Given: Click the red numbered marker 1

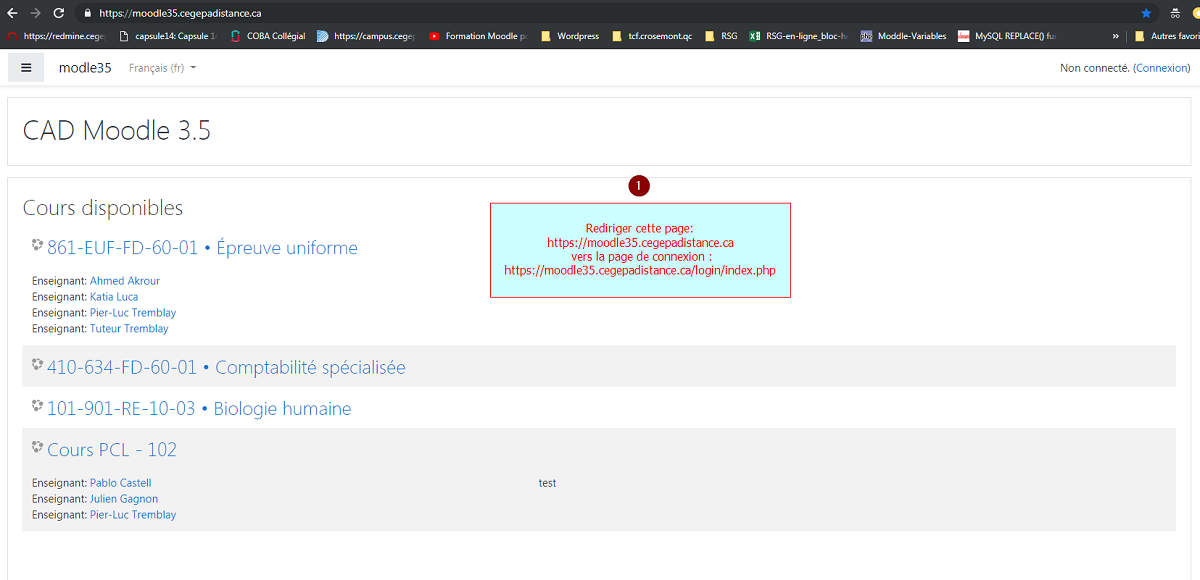Looking at the screenshot, I should pyautogui.click(x=639, y=186).
